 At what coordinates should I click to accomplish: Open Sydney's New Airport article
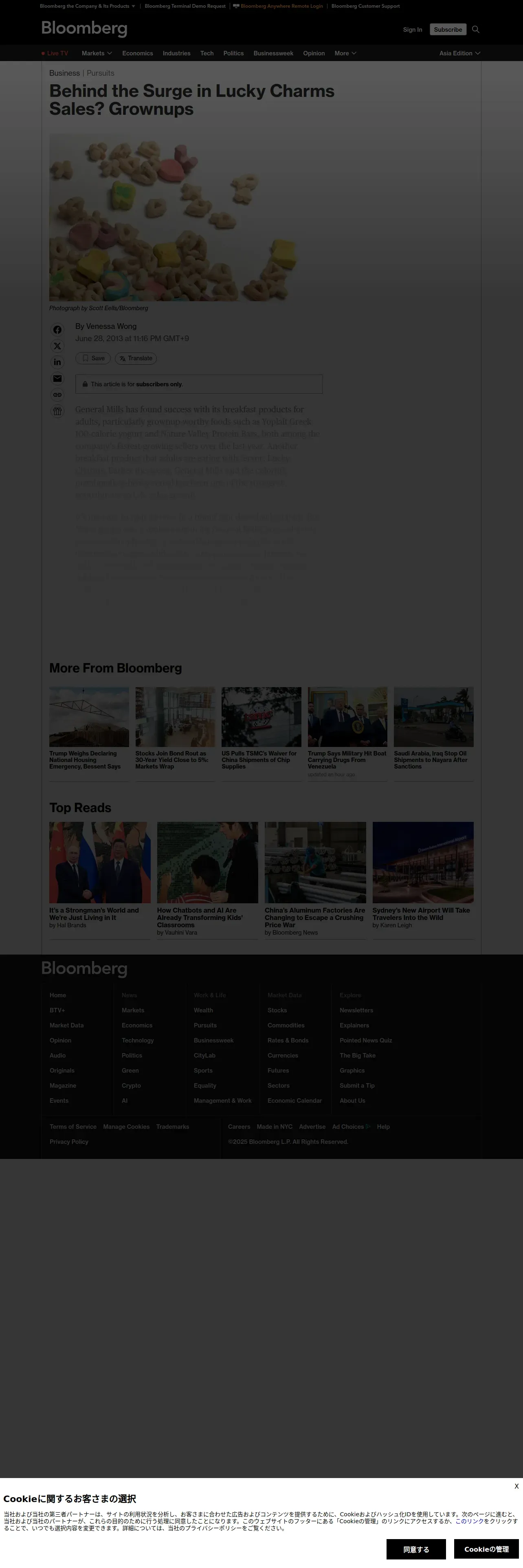[421, 914]
